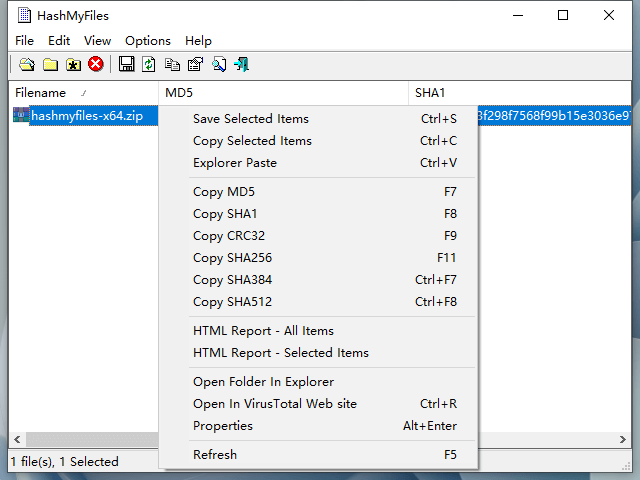The width and height of the screenshot is (640, 480).
Task: Select Copy CRC32 from context menu
Action: point(318,236)
